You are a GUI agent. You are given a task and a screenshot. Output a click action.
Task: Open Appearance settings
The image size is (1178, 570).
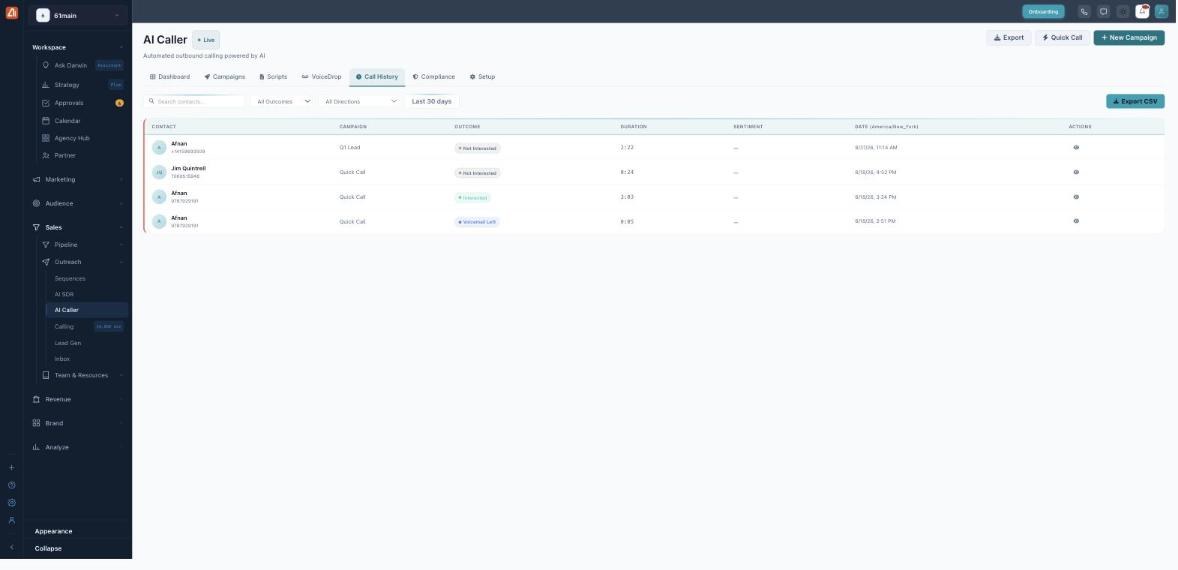(53, 532)
